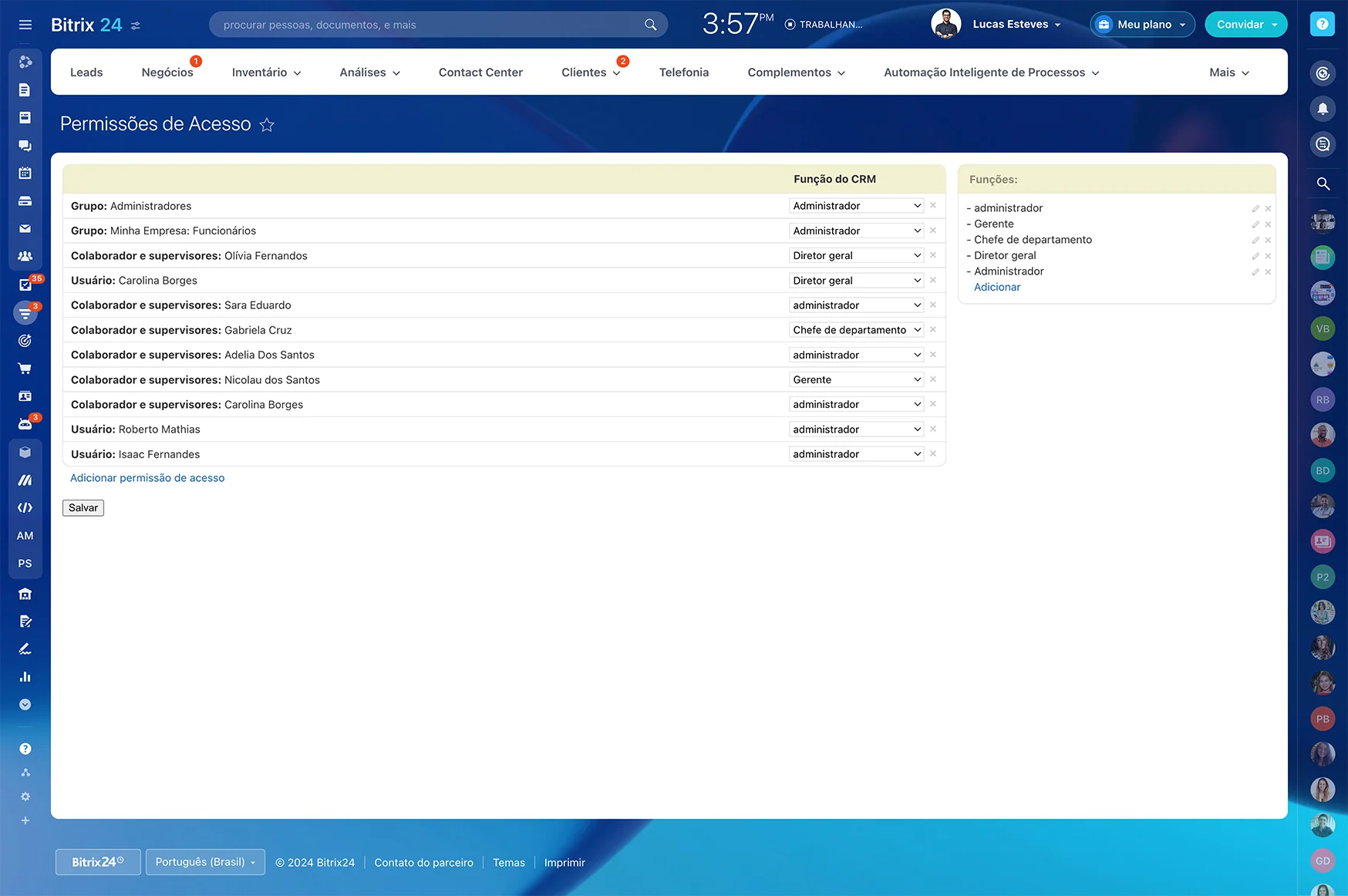Click the Salvar button
Viewport: 1348px width, 896px height.
pos(83,507)
